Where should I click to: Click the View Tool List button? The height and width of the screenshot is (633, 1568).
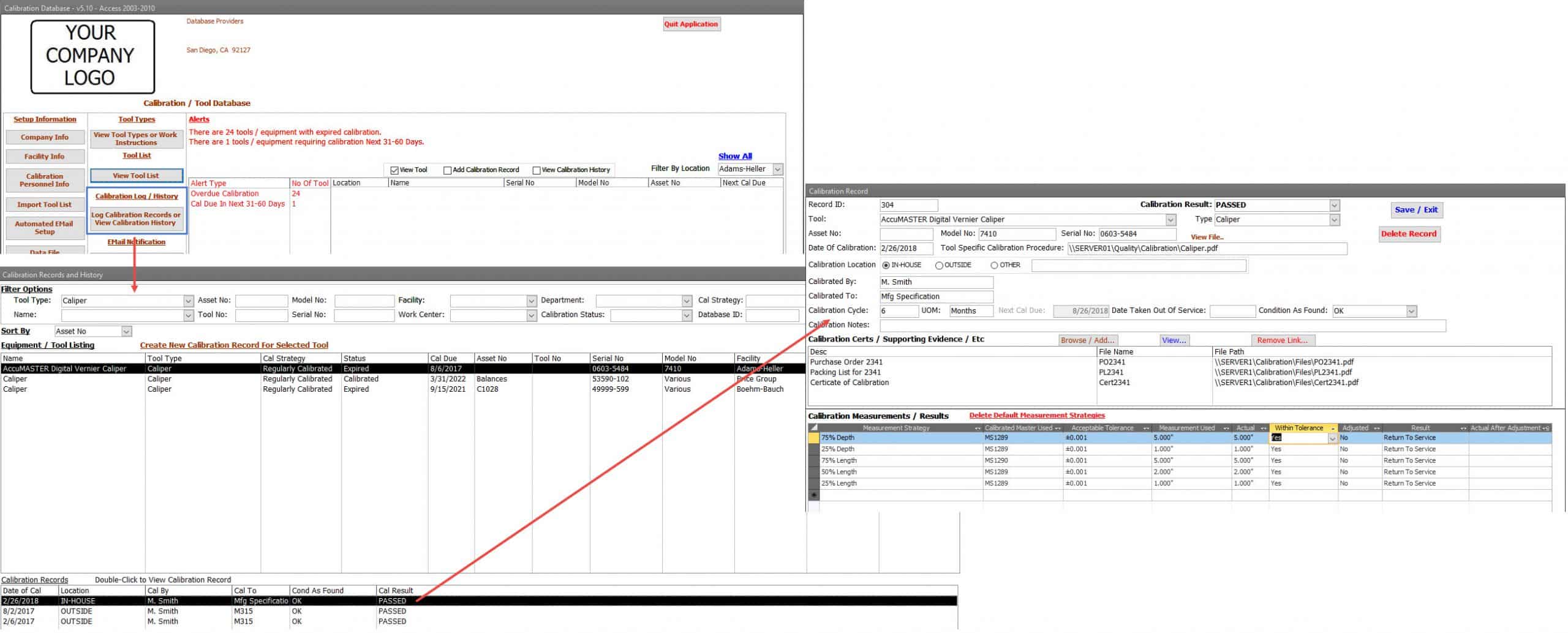(136, 175)
